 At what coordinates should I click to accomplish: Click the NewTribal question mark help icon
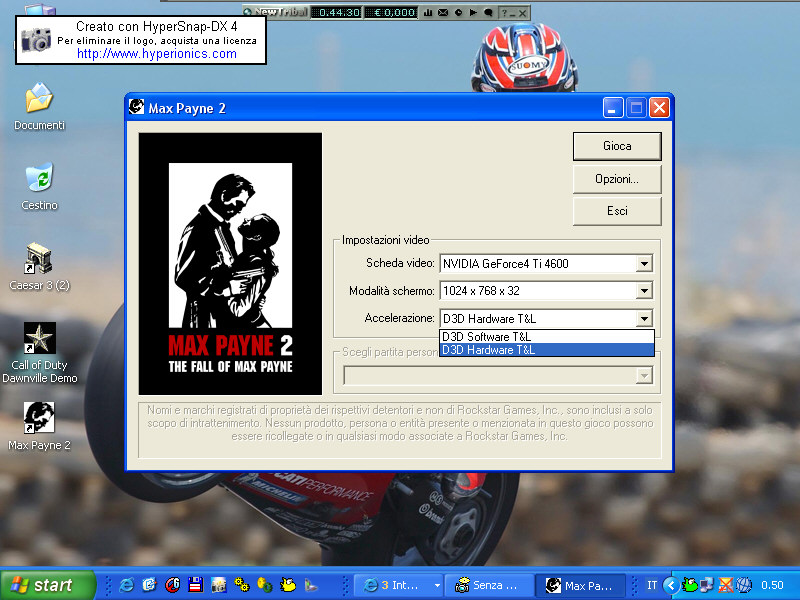504,13
